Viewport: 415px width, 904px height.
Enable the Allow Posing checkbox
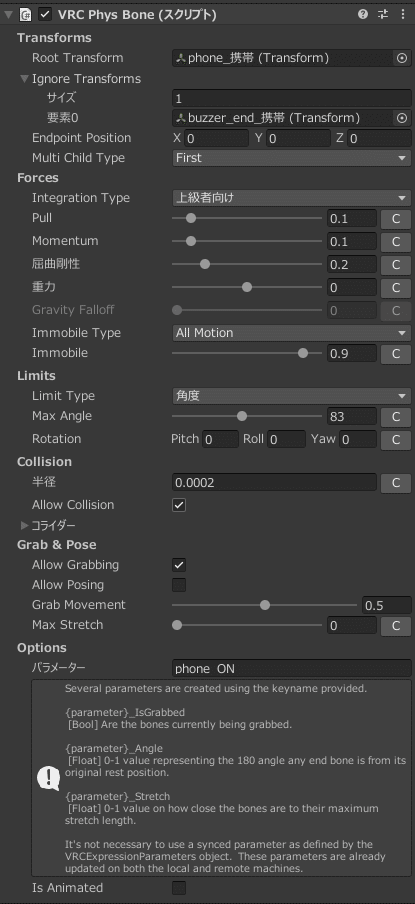click(x=179, y=585)
